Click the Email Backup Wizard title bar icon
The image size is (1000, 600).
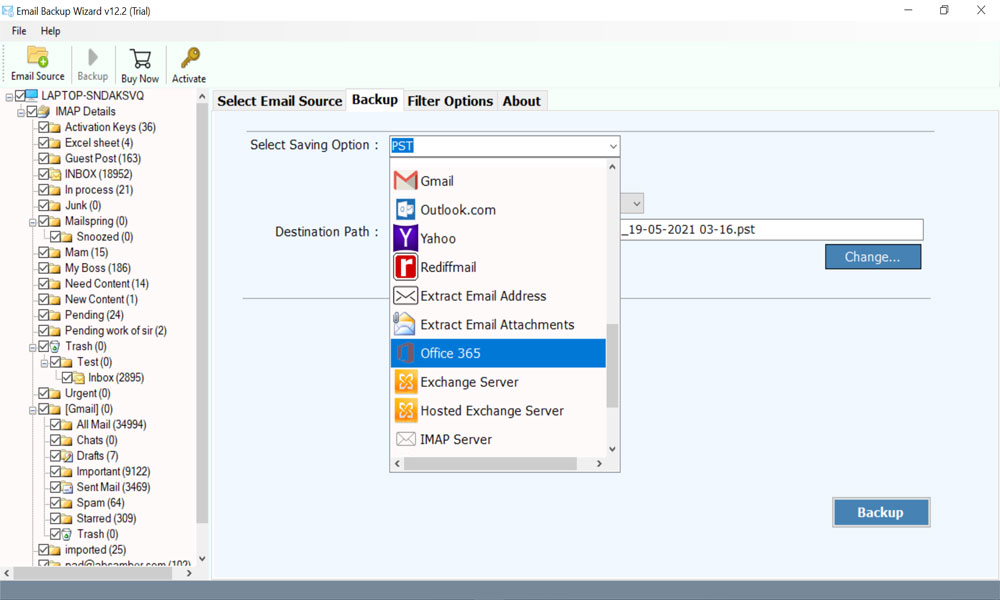coord(8,11)
